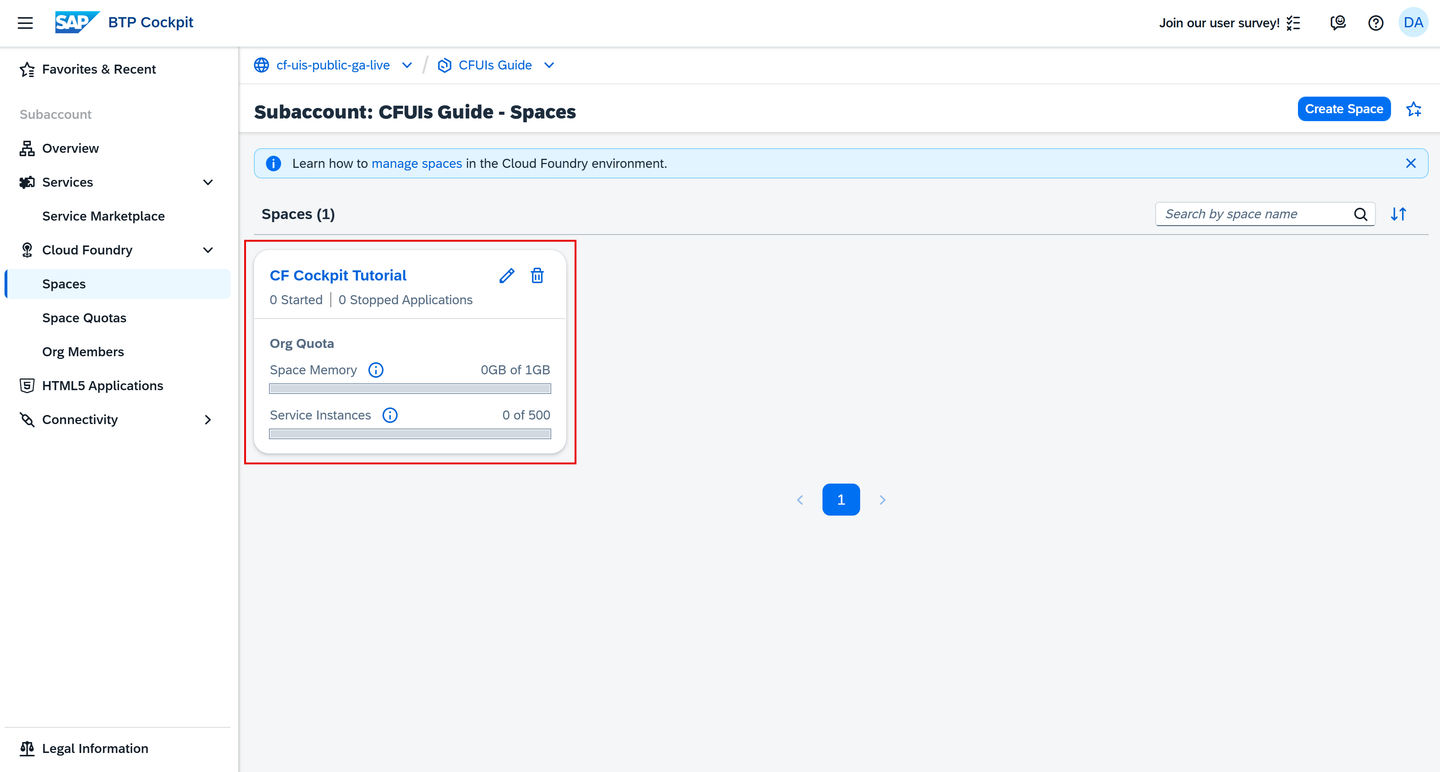Image resolution: width=1440 pixels, height=772 pixels.
Task: Open Space Quotas
Action: 118,318
